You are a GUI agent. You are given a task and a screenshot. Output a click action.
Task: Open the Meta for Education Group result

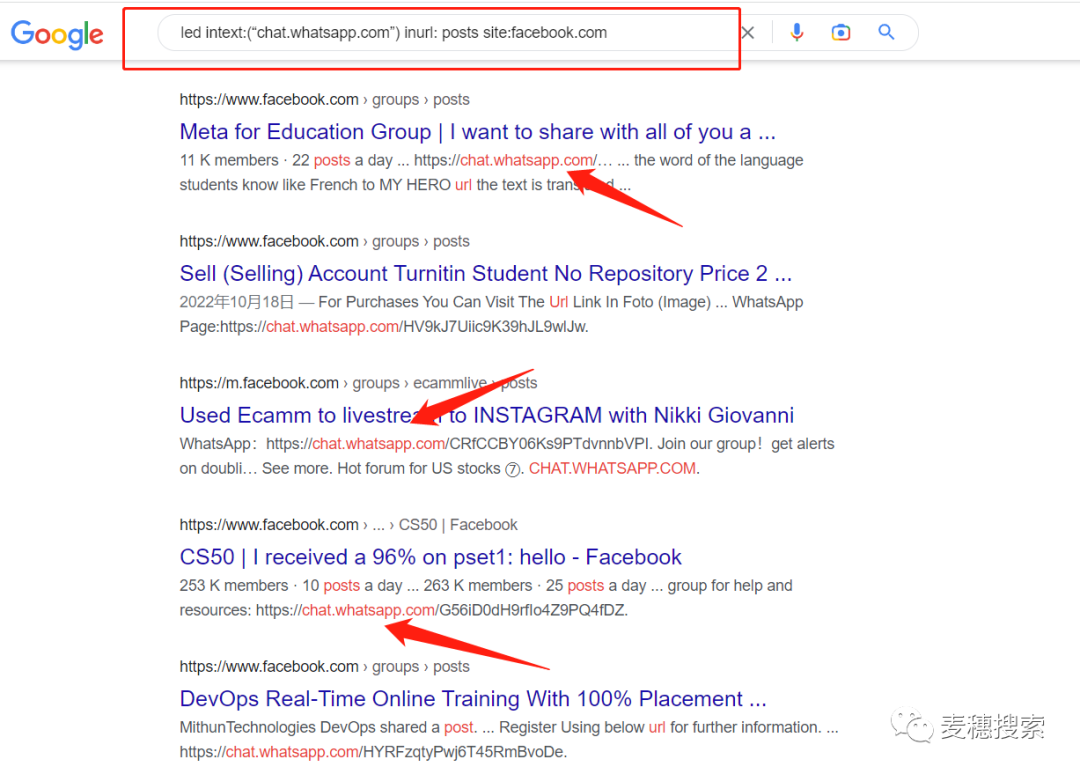(477, 132)
